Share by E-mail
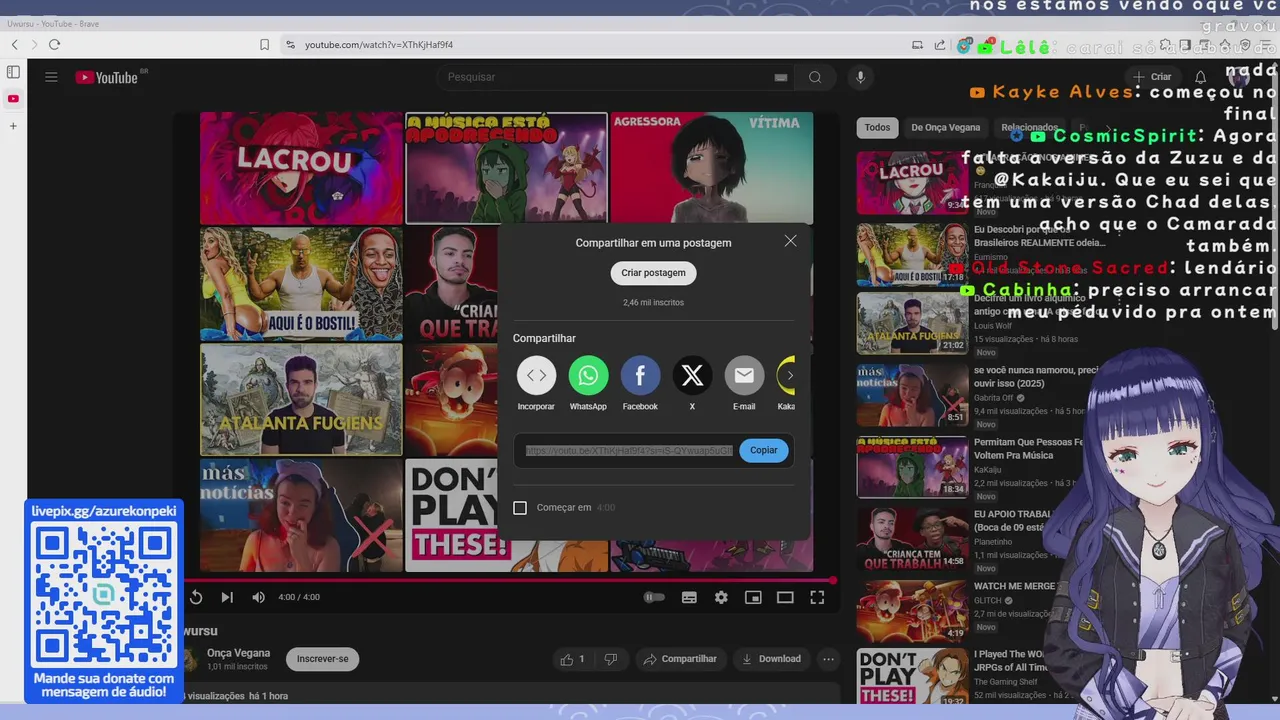The image size is (1280, 720). [x=744, y=383]
